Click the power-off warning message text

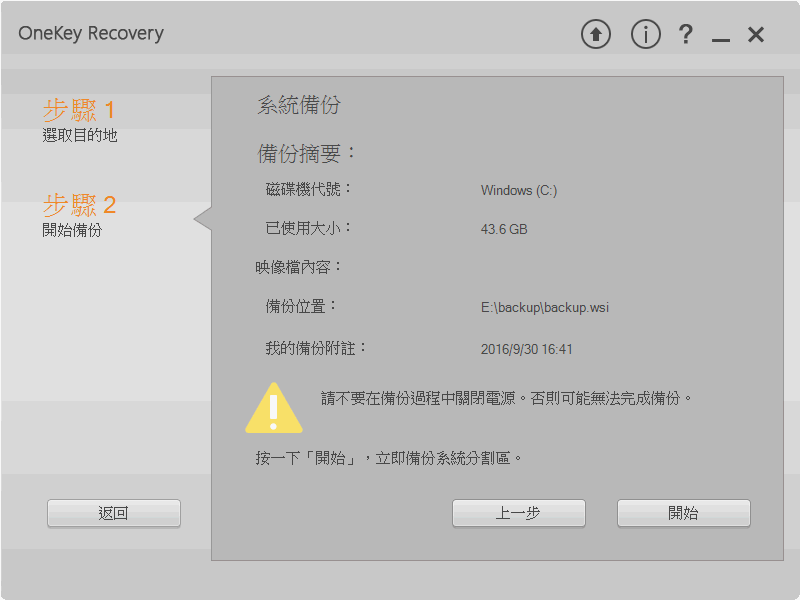click(506, 398)
